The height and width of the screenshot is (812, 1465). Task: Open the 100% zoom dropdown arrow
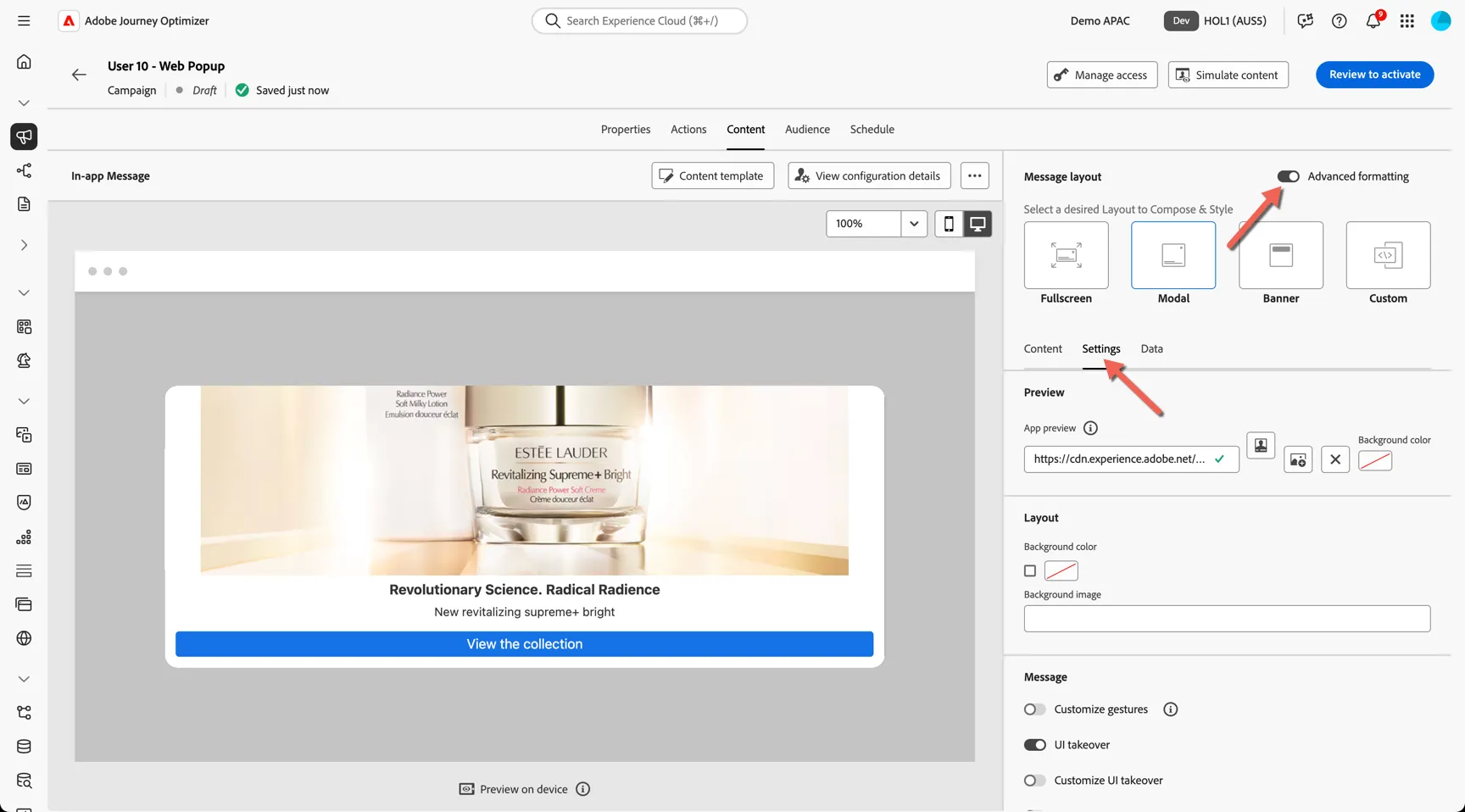(914, 224)
